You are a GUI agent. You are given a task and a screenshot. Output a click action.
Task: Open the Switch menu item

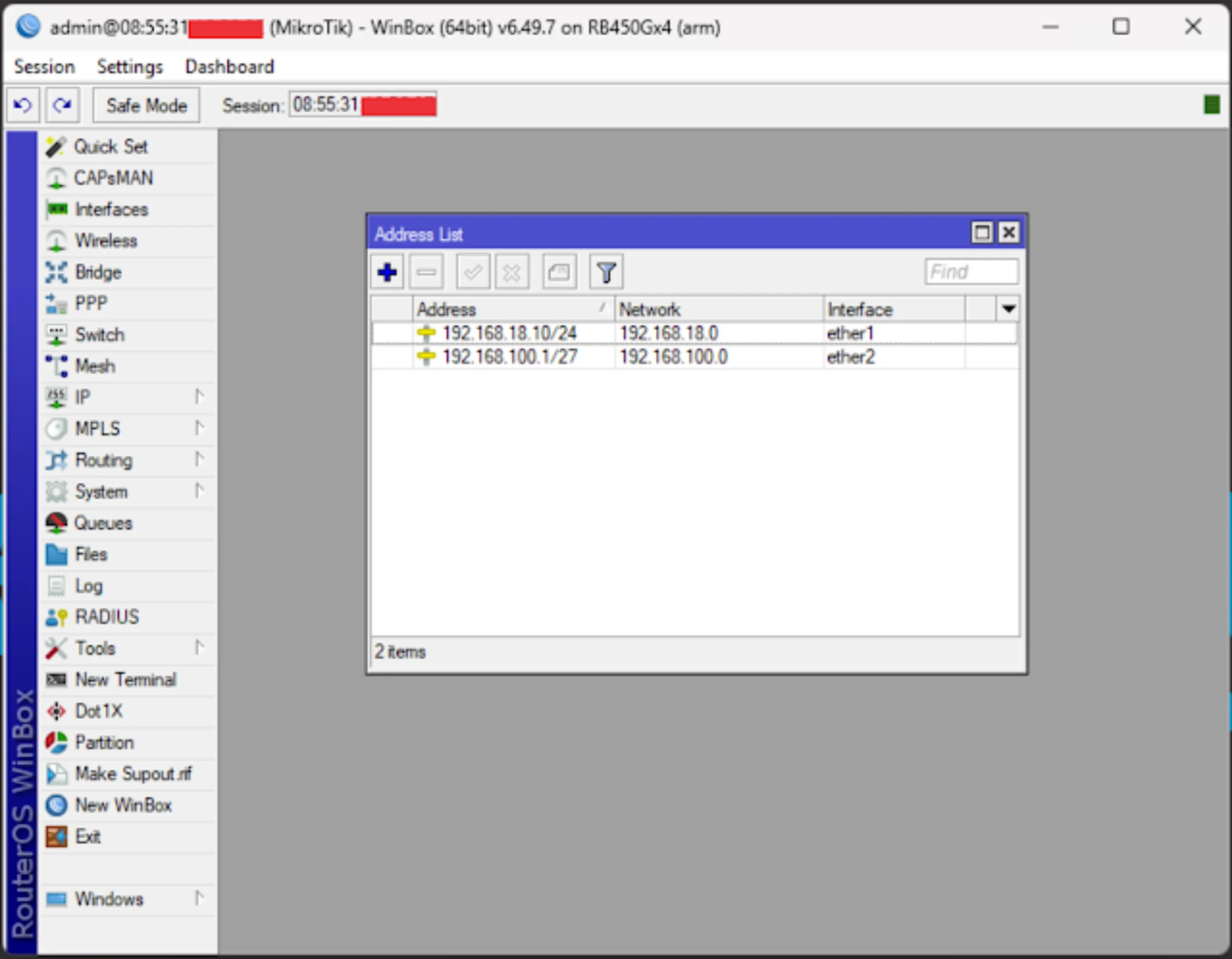tap(128, 335)
